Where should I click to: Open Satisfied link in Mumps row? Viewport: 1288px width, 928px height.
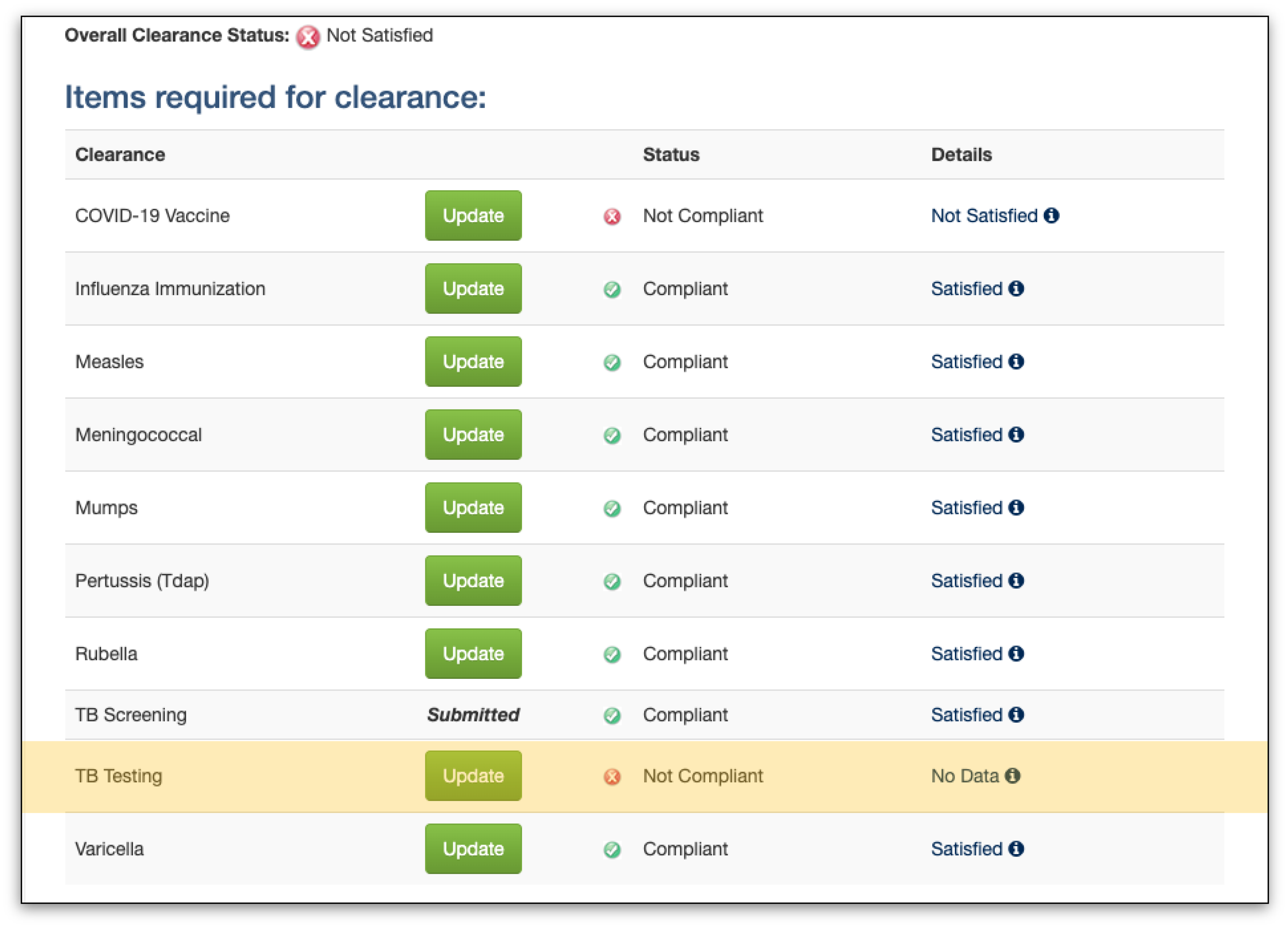pos(966,507)
